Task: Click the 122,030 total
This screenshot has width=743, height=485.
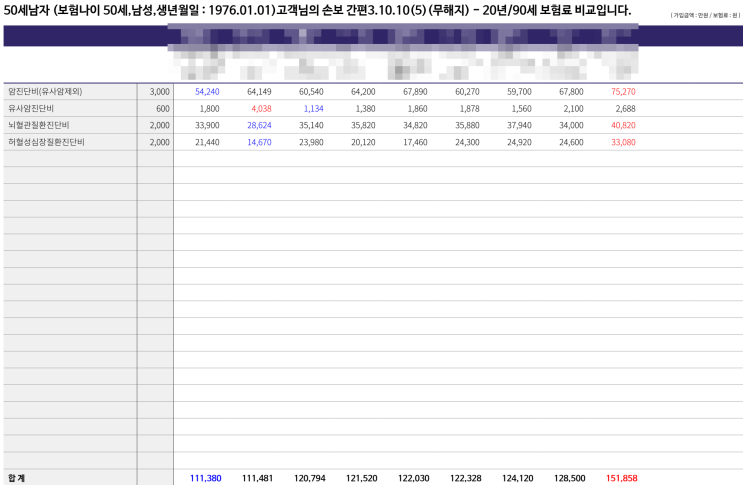Action: tap(414, 478)
